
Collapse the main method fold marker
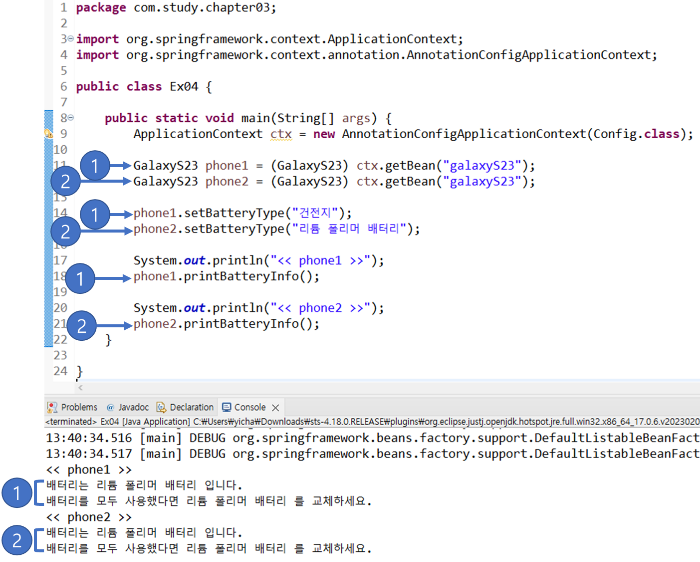[x=71, y=118]
